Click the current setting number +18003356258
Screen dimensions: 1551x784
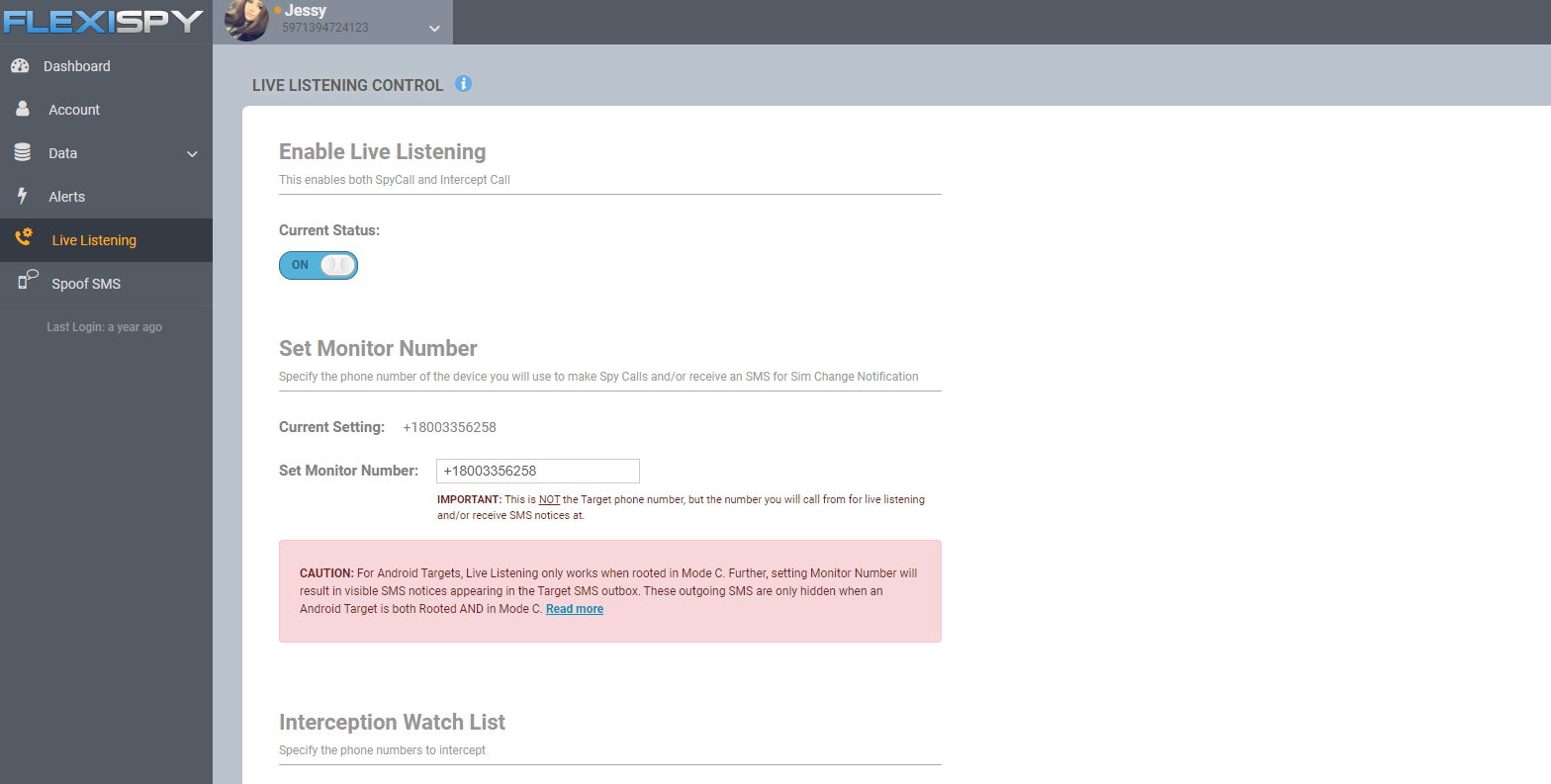coord(450,427)
